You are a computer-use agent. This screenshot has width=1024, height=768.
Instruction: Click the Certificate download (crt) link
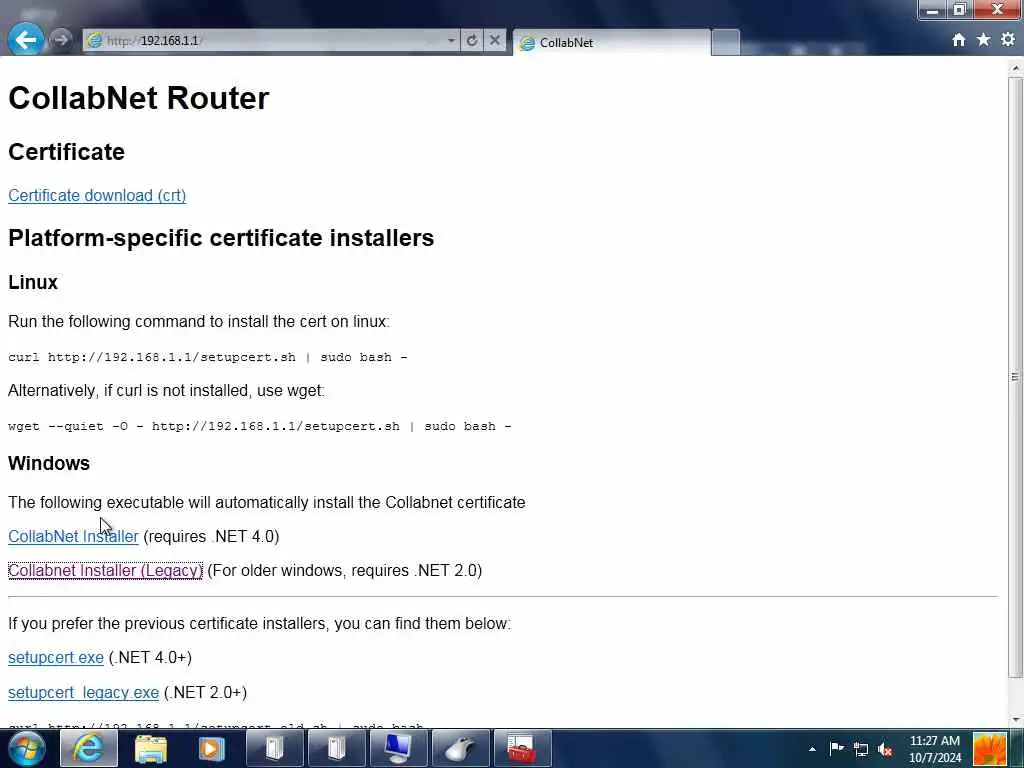point(97,195)
